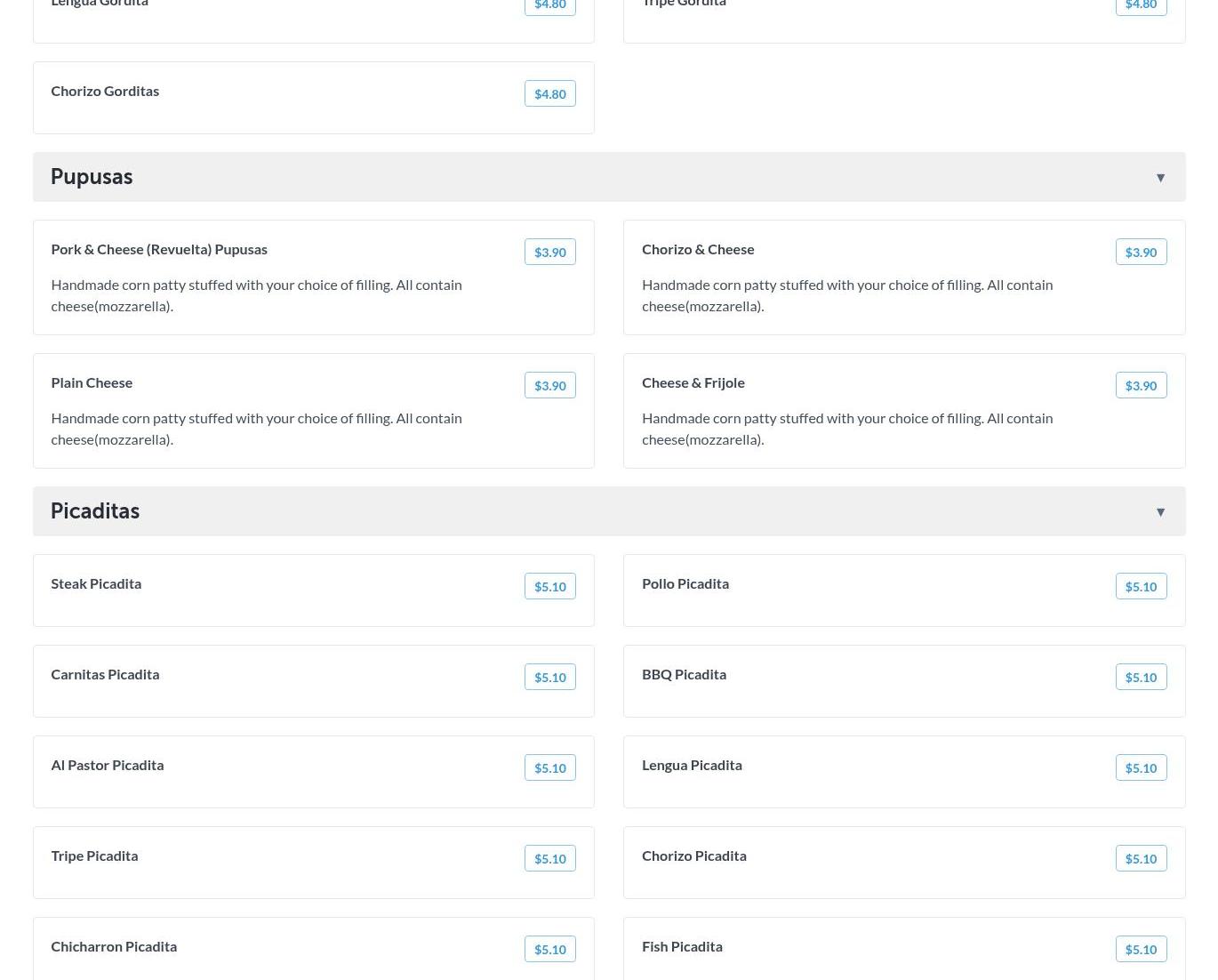
Task: Select the Plain Cheese item name
Action: point(92,382)
